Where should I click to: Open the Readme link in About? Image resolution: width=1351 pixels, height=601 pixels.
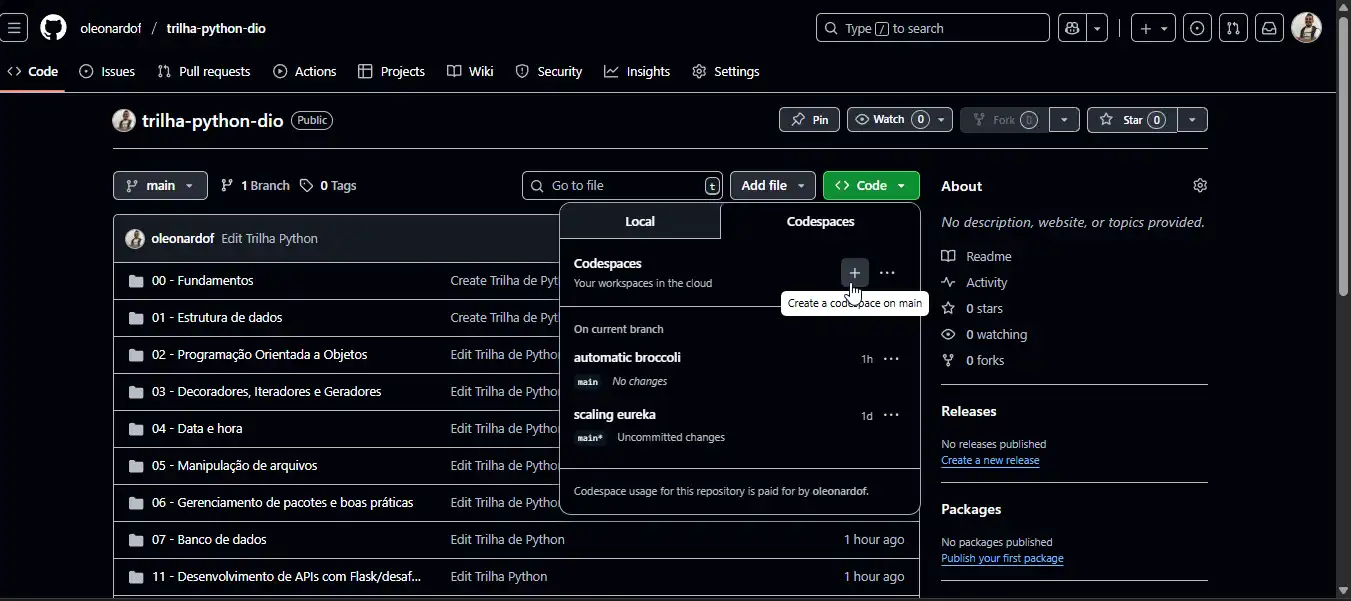(989, 257)
